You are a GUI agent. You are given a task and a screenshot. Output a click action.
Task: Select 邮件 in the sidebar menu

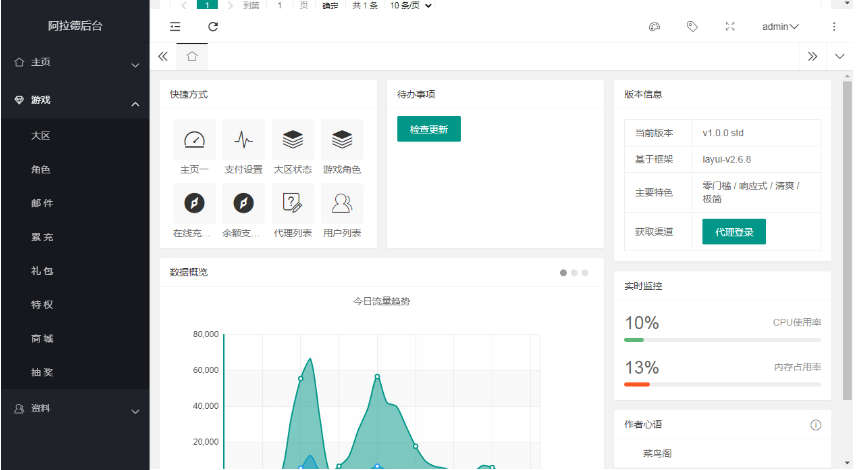coord(42,203)
